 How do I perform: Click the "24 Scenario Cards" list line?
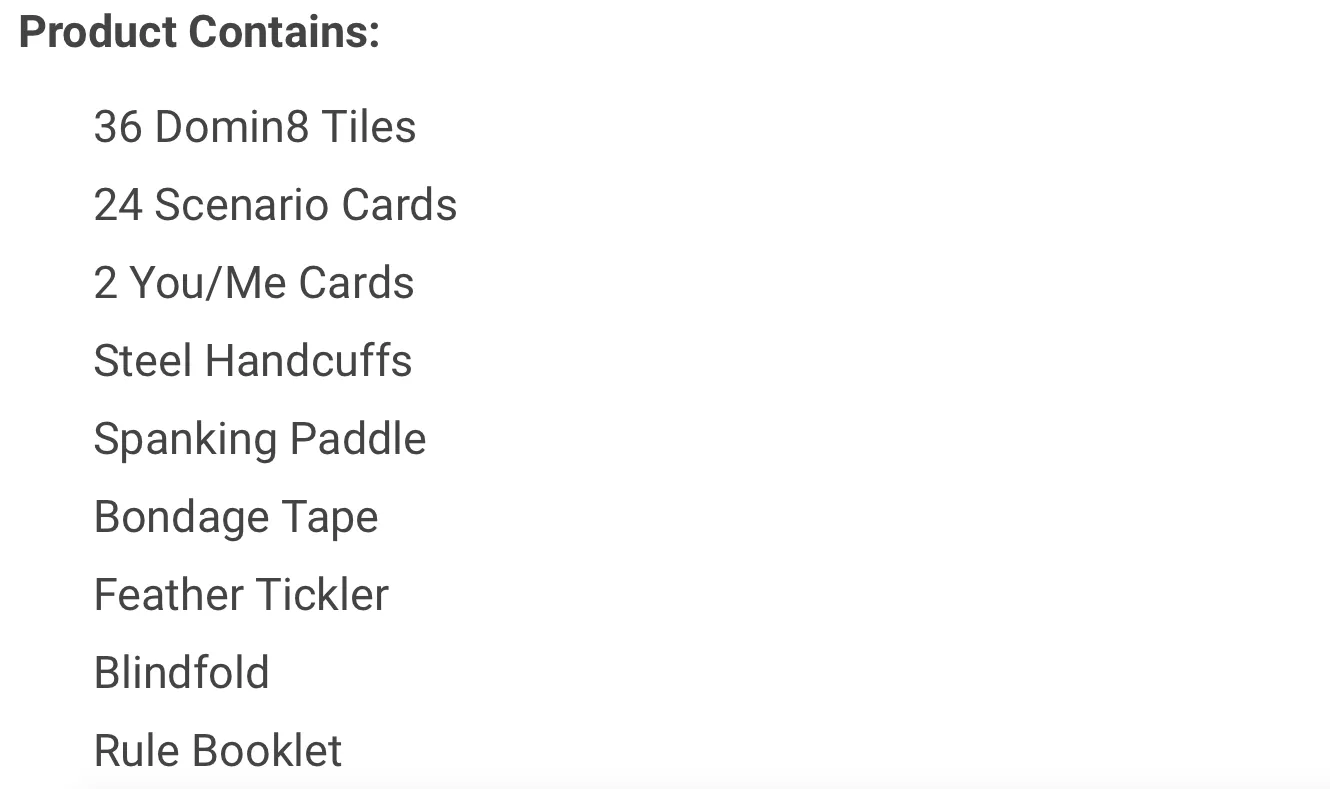[275, 205]
